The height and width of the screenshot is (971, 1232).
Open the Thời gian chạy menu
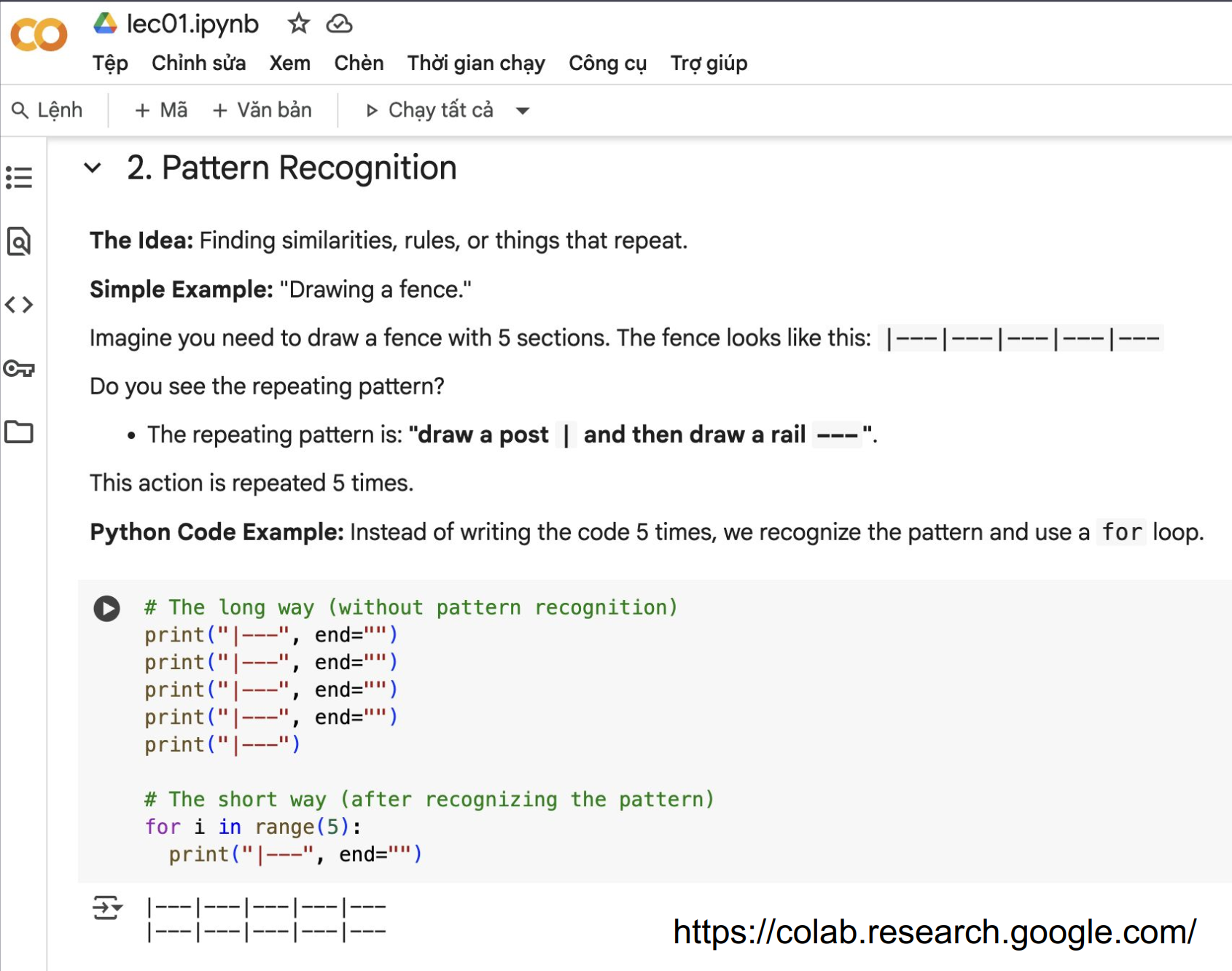[475, 63]
